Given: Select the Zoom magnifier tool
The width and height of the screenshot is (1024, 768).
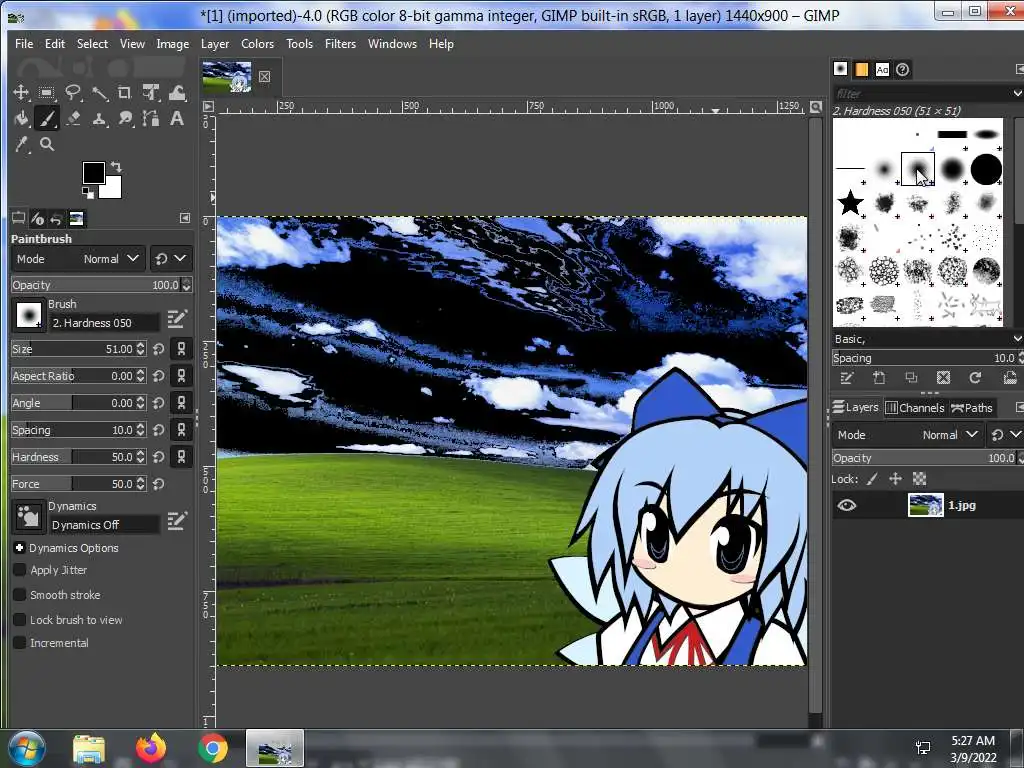Looking at the screenshot, I should coord(46,144).
